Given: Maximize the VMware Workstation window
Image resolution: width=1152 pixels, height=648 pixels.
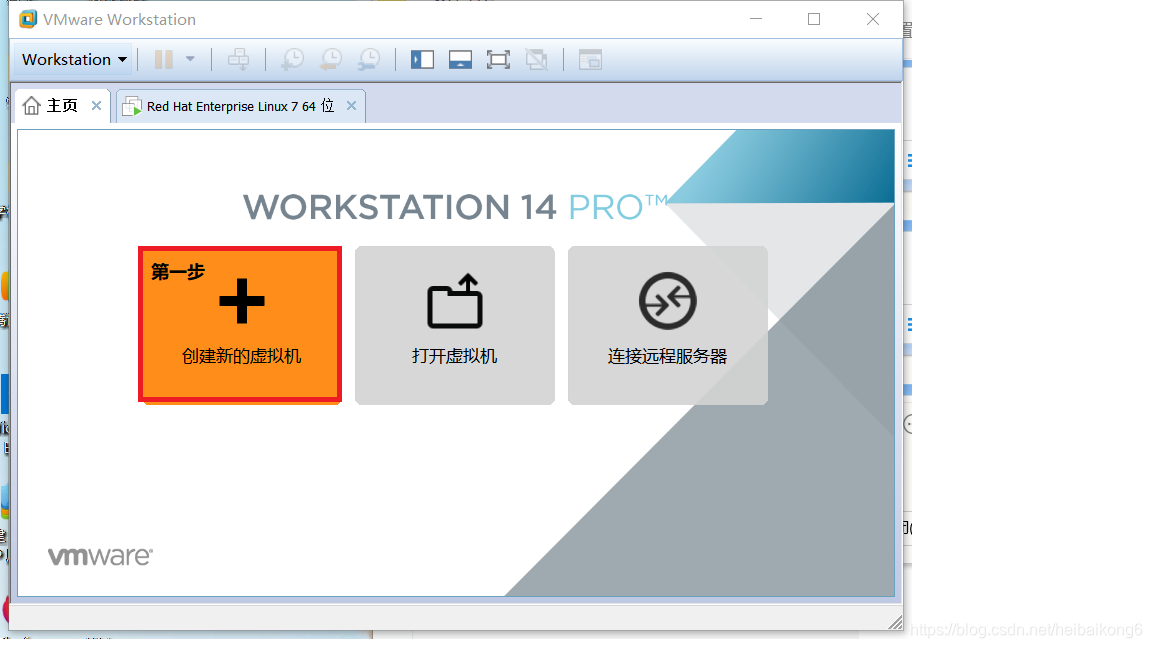Looking at the screenshot, I should pyautogui.click(x=814, y=19).
